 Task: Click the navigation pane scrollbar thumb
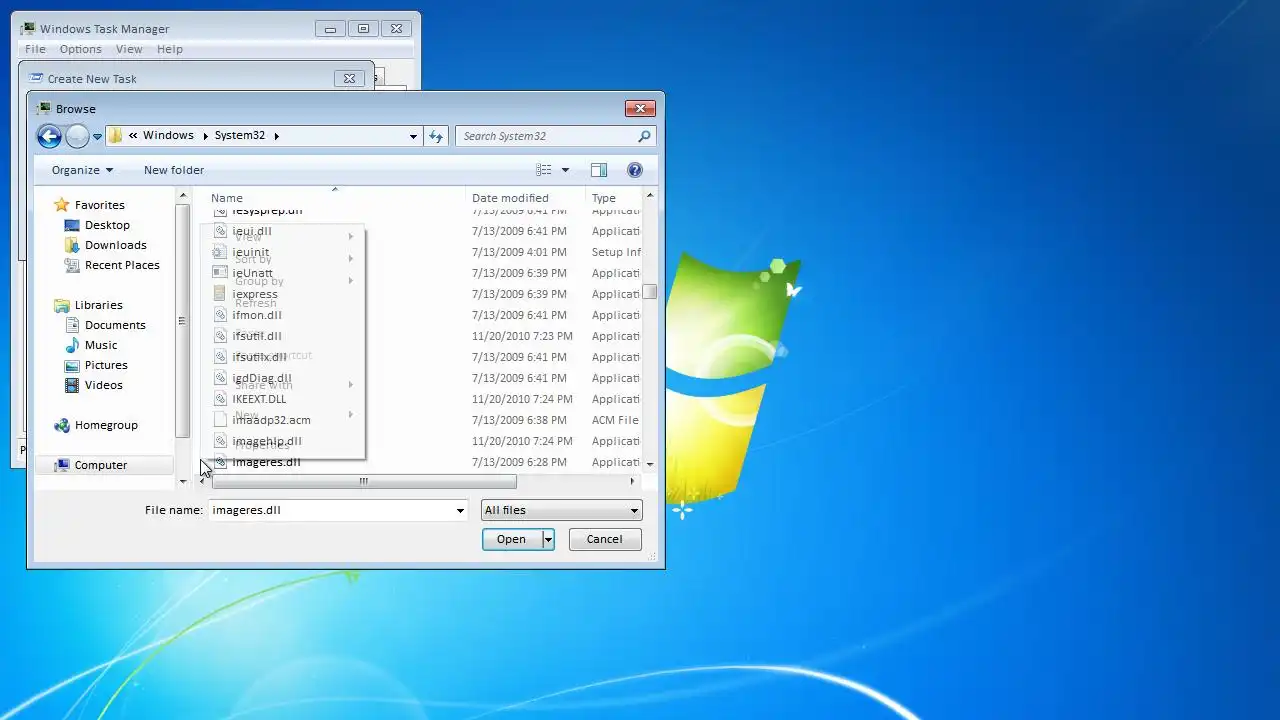pos(183,320)
